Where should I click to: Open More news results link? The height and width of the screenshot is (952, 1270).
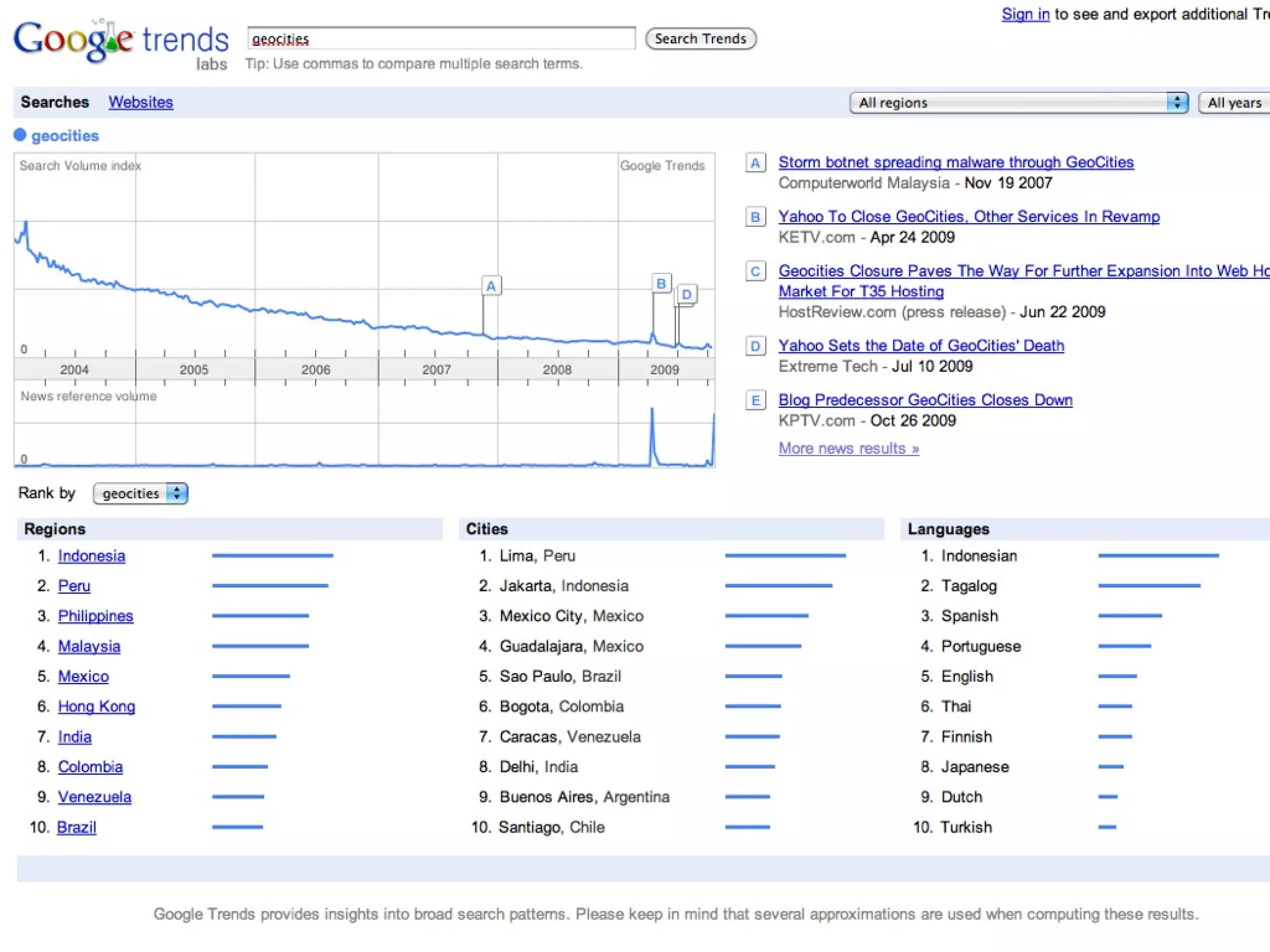848,448
